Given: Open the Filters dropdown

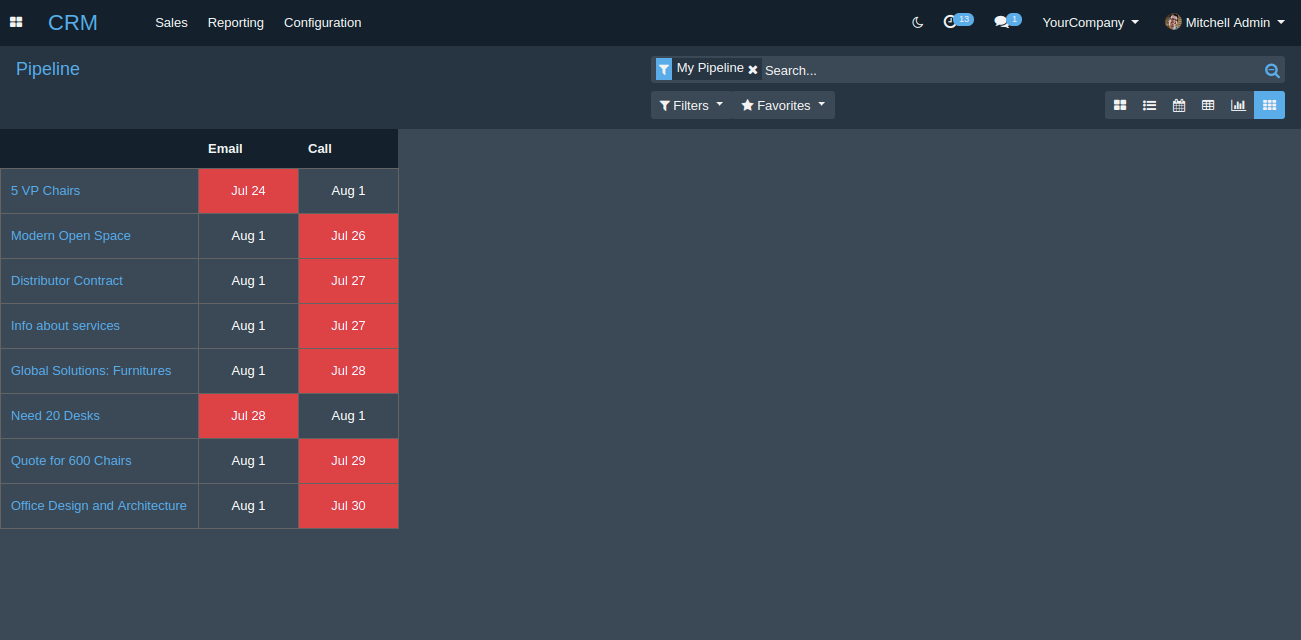Looking at the screenshot, I should tap(691, 105).
